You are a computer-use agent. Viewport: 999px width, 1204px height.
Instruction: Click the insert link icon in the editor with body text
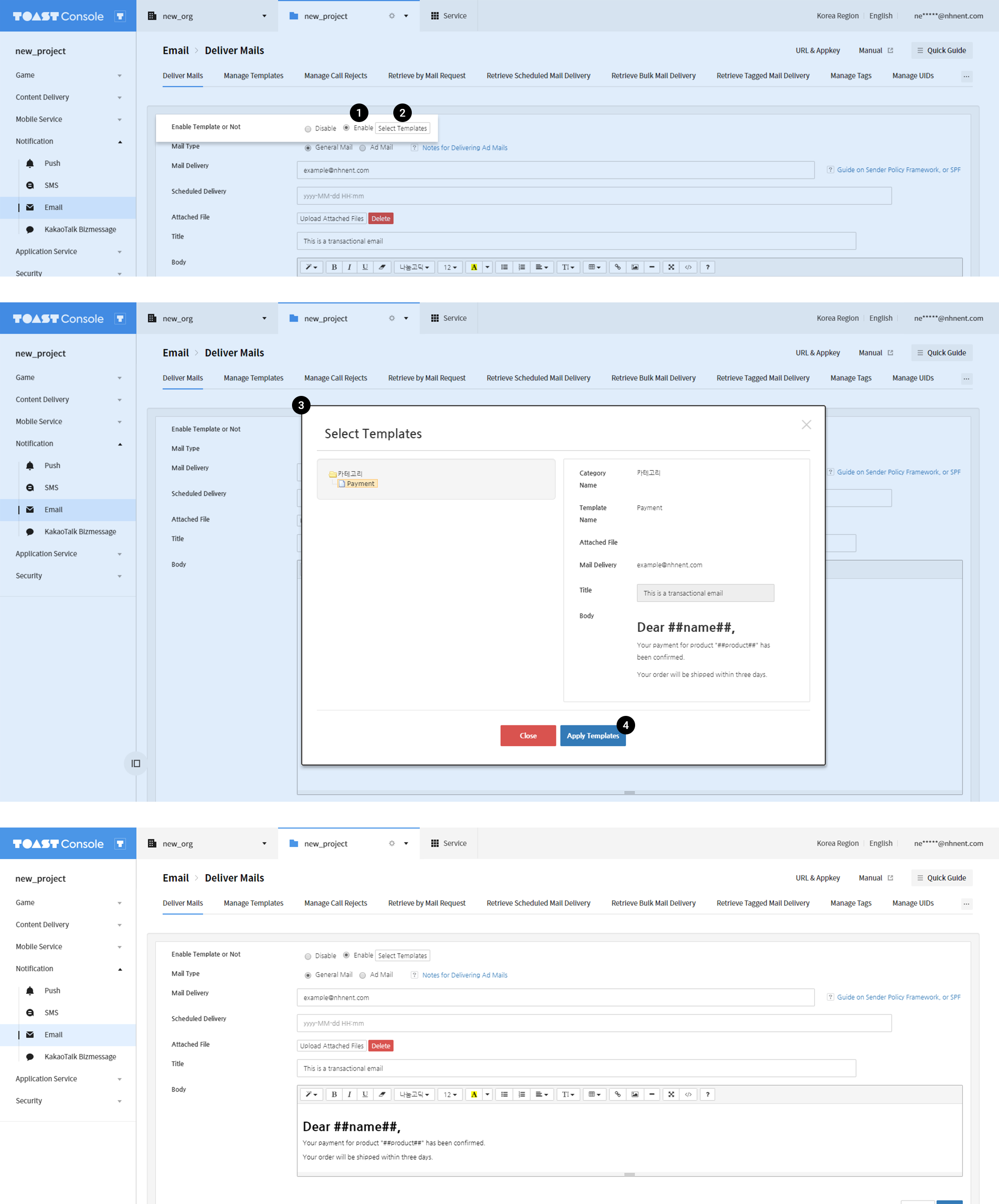point(617,1094)
